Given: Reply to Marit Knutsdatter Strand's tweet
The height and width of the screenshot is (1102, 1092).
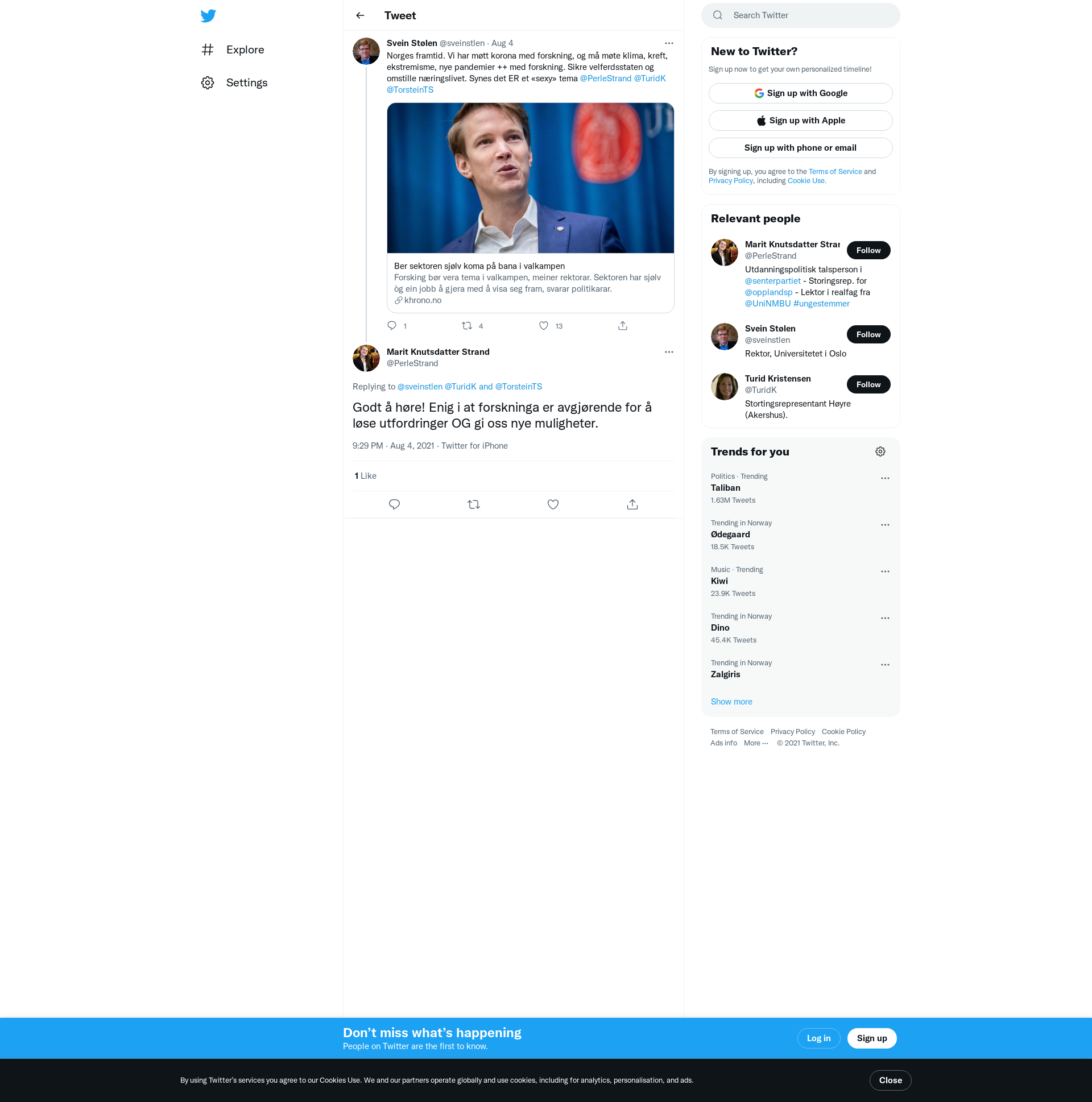Looking at the screenshot, I should pyautogui.click(x=394, y=504).
